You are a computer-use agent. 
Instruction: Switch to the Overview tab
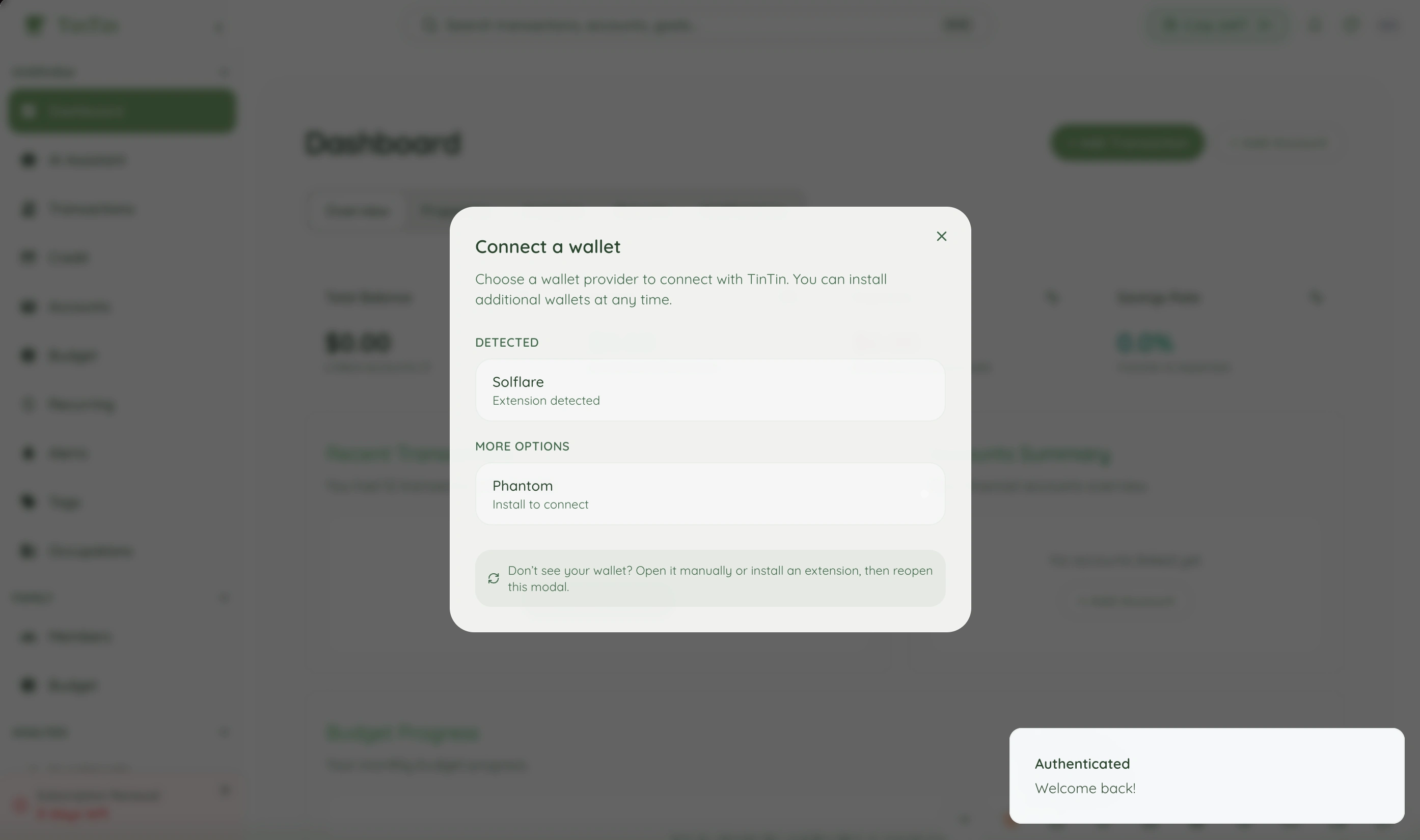click(357, 211)
